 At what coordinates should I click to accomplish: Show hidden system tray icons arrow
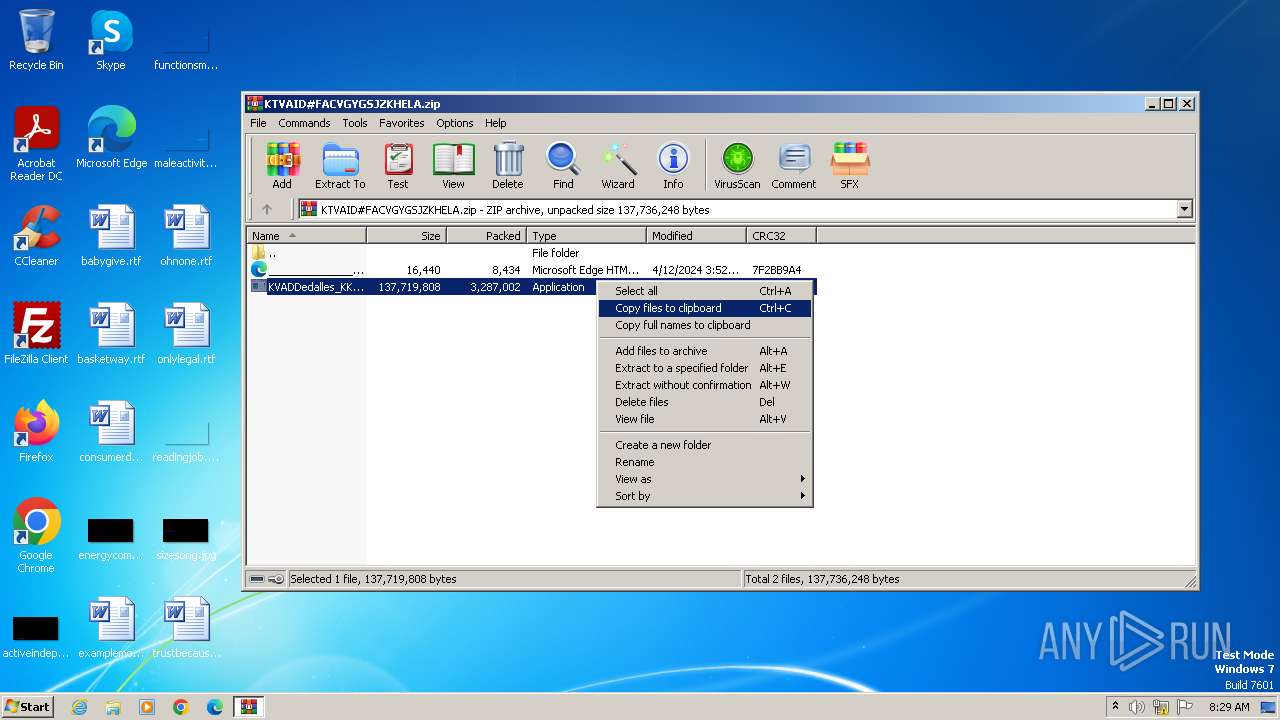tap(1116, 707)
